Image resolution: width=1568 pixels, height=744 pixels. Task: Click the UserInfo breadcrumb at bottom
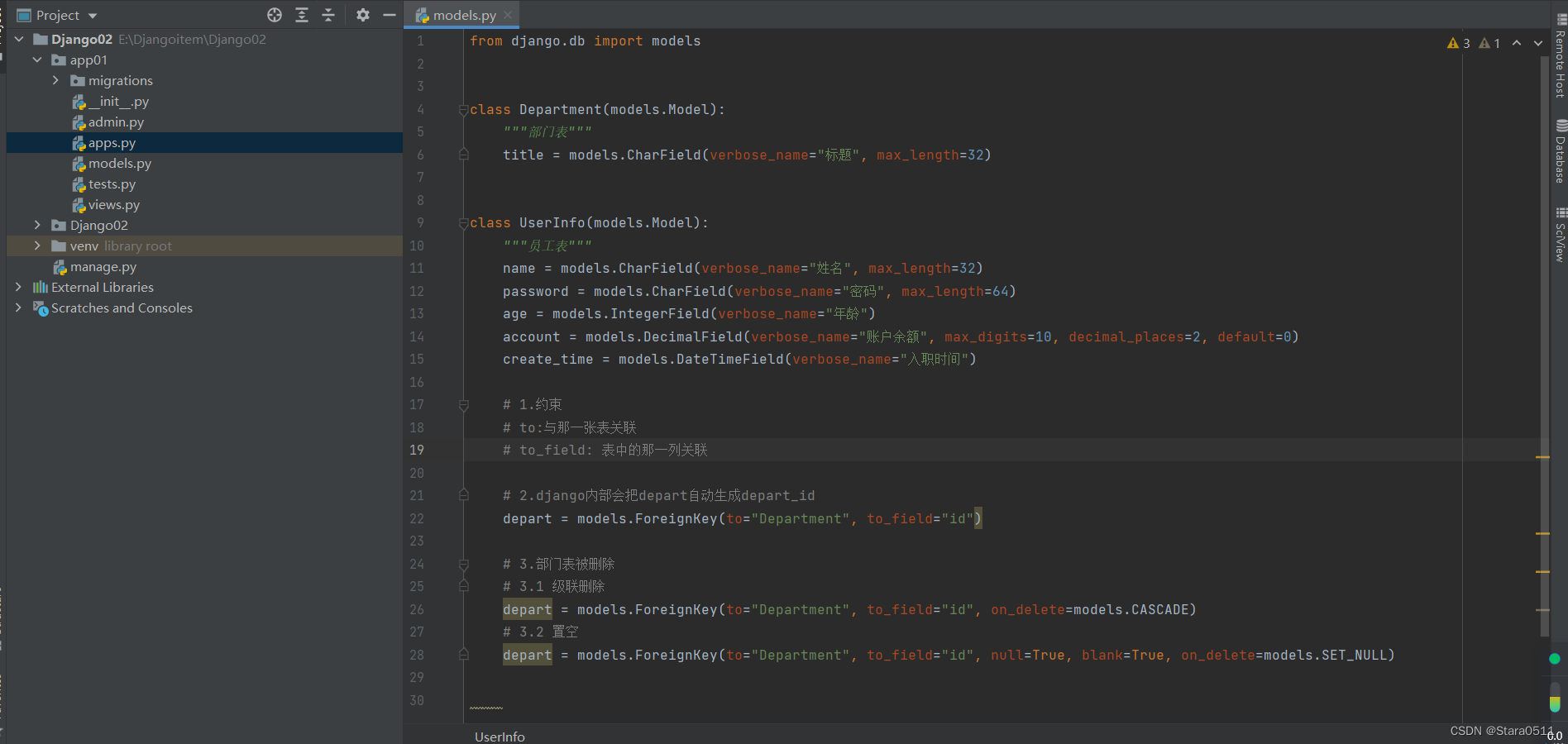coord(500,737)
